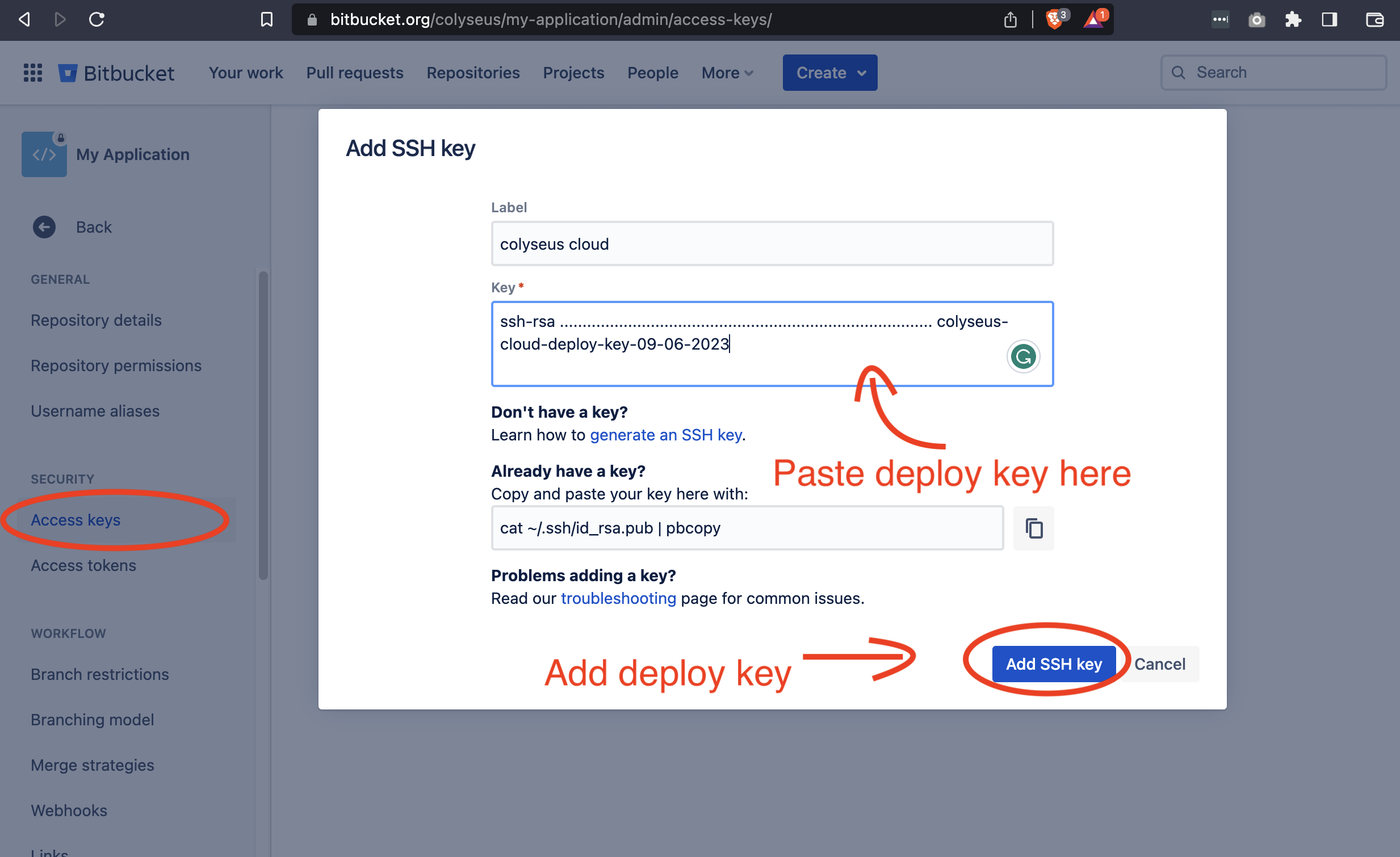Focus the Bitbucket Search field

coord(1273,73)
